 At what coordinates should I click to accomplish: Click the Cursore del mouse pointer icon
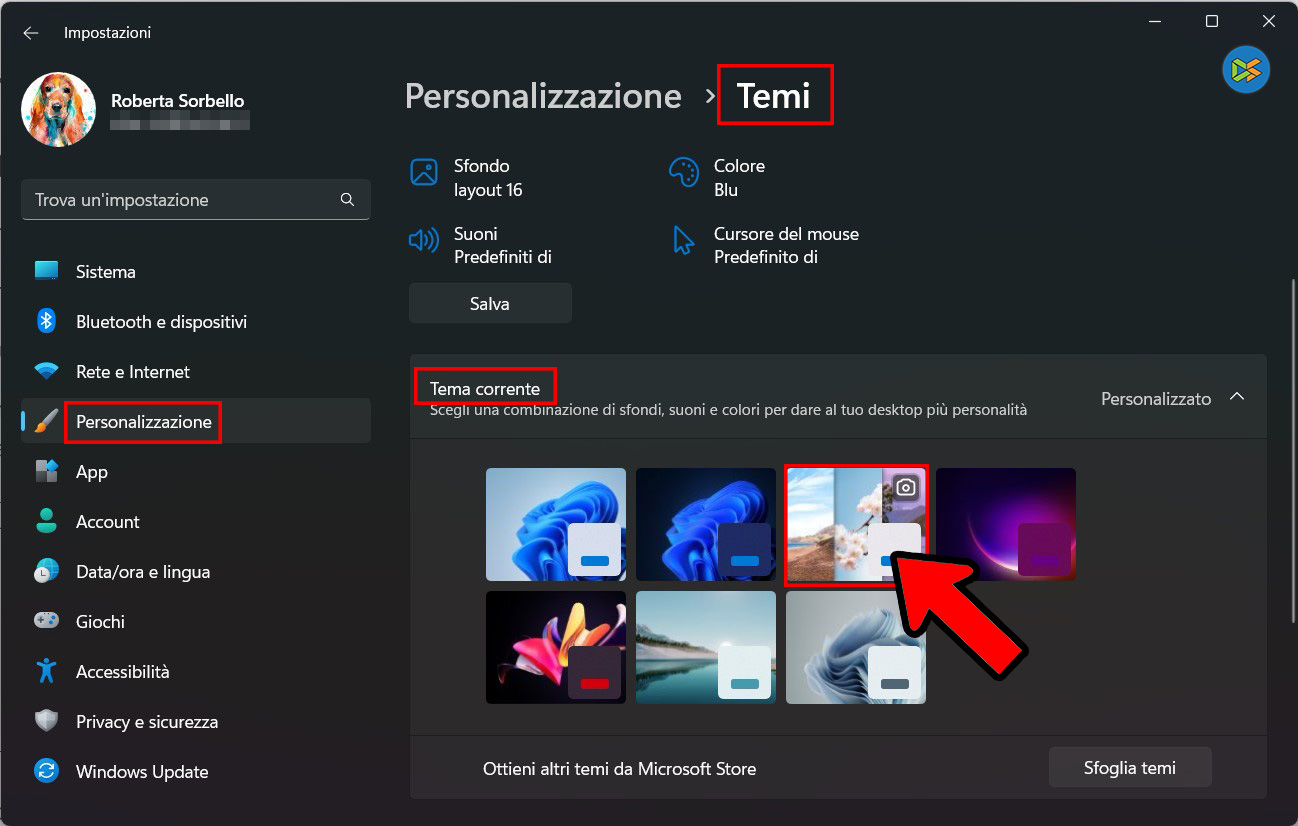(x=684, y=240)
